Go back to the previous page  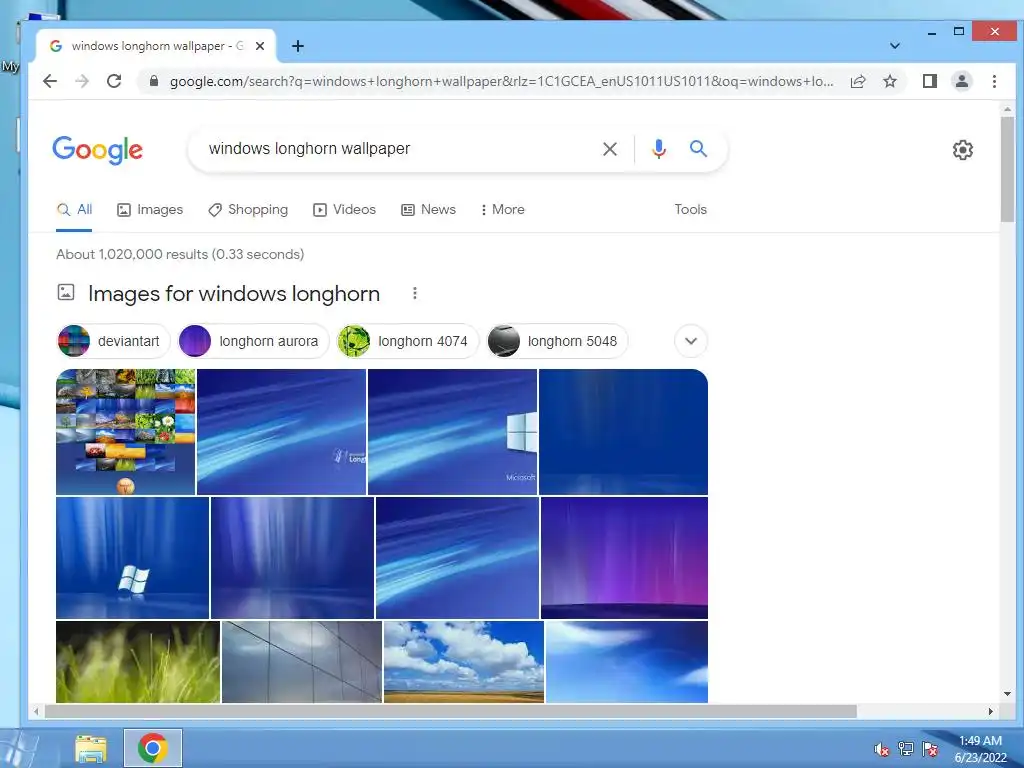point(50,81)
